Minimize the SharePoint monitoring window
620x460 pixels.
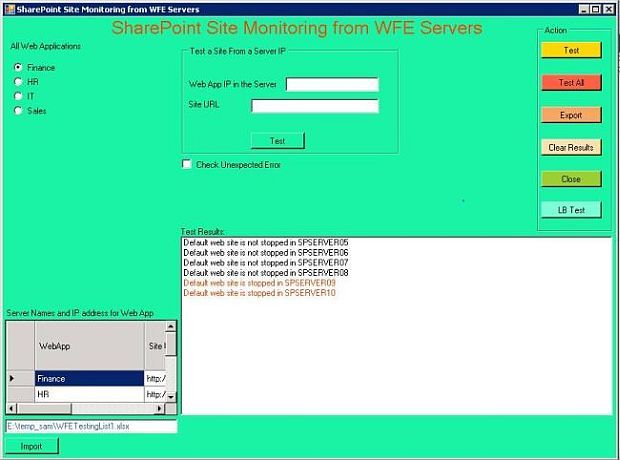point(584,9)
